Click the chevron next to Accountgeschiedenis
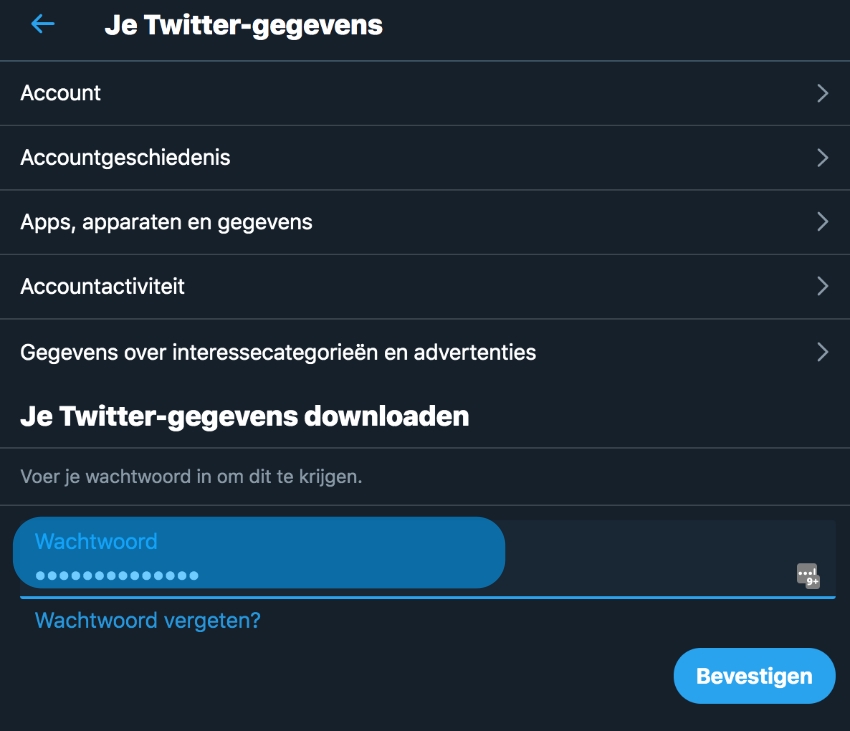The image size is (850, 731). tap(822, 158)
